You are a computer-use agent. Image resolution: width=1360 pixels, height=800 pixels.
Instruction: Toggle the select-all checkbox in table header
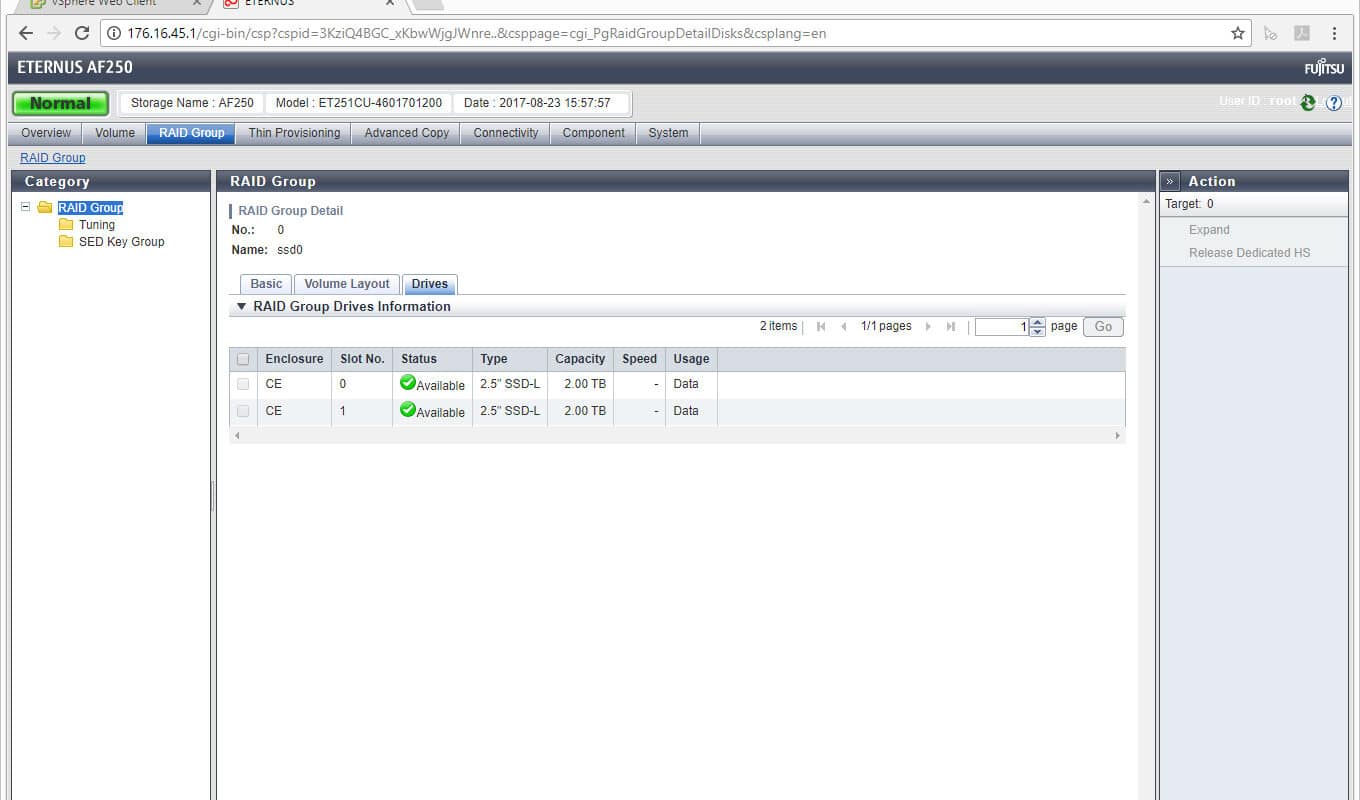tap(243, 359)
